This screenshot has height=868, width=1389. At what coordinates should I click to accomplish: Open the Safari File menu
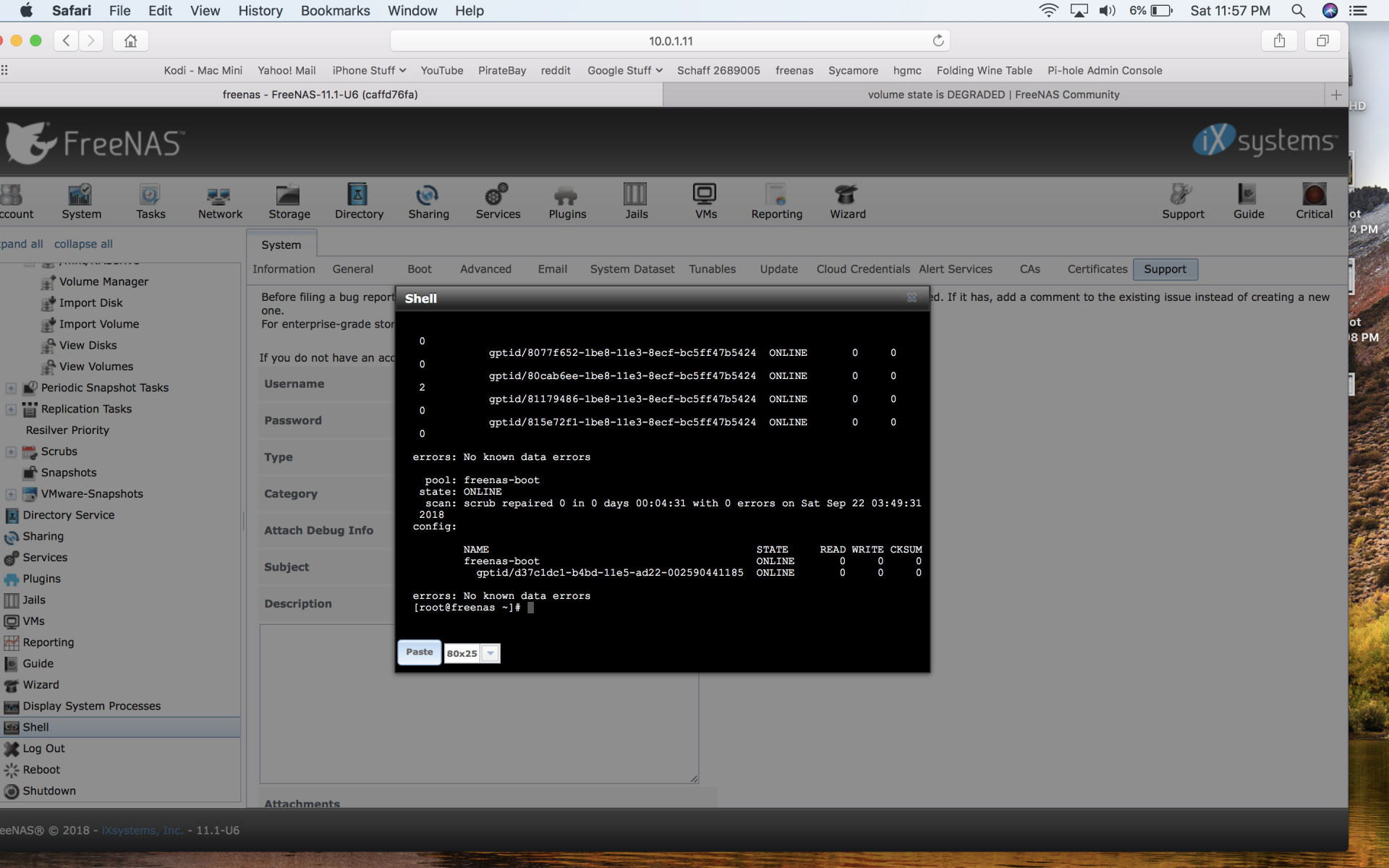119,11
